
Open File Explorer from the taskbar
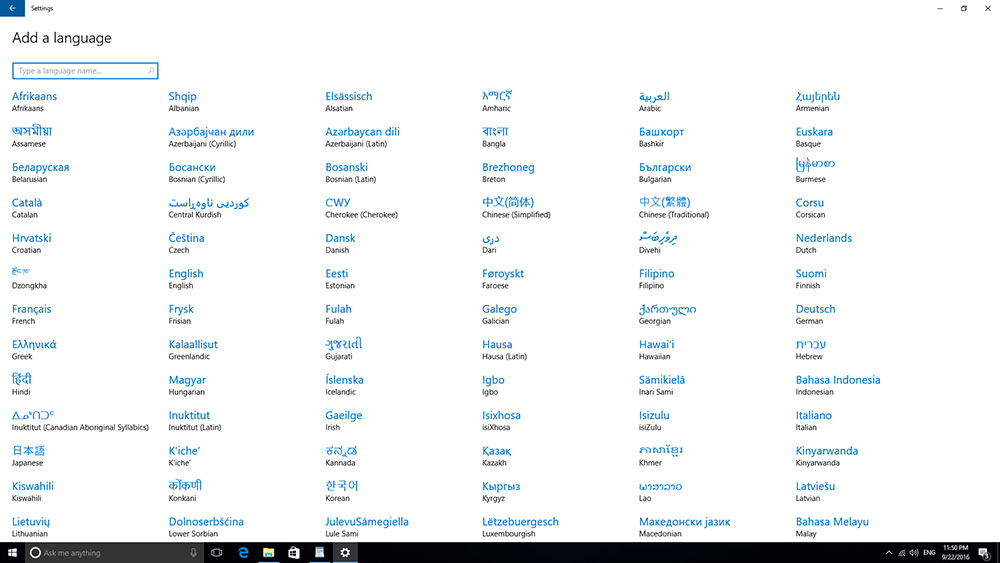tap(269, 552)
